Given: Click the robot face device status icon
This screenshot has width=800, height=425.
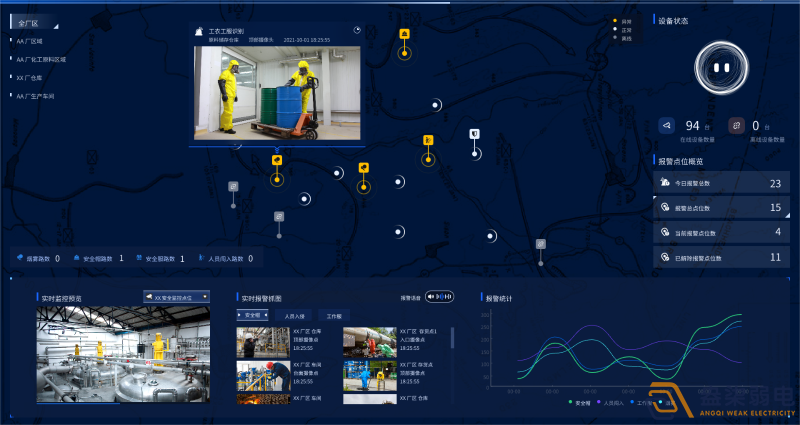Looking at the screenshot, I should click(722, 67).
